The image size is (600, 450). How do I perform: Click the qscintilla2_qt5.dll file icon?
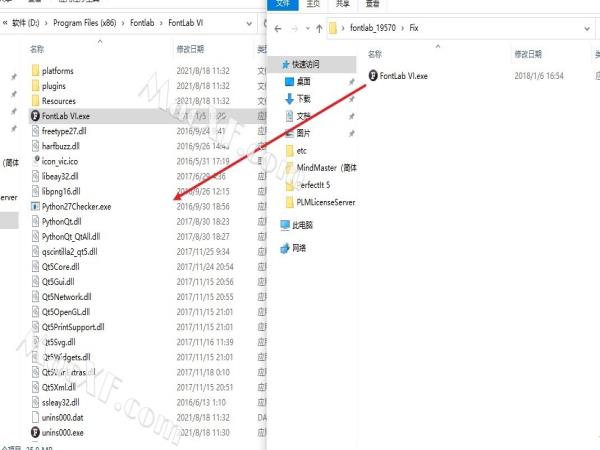coord(36,252)
